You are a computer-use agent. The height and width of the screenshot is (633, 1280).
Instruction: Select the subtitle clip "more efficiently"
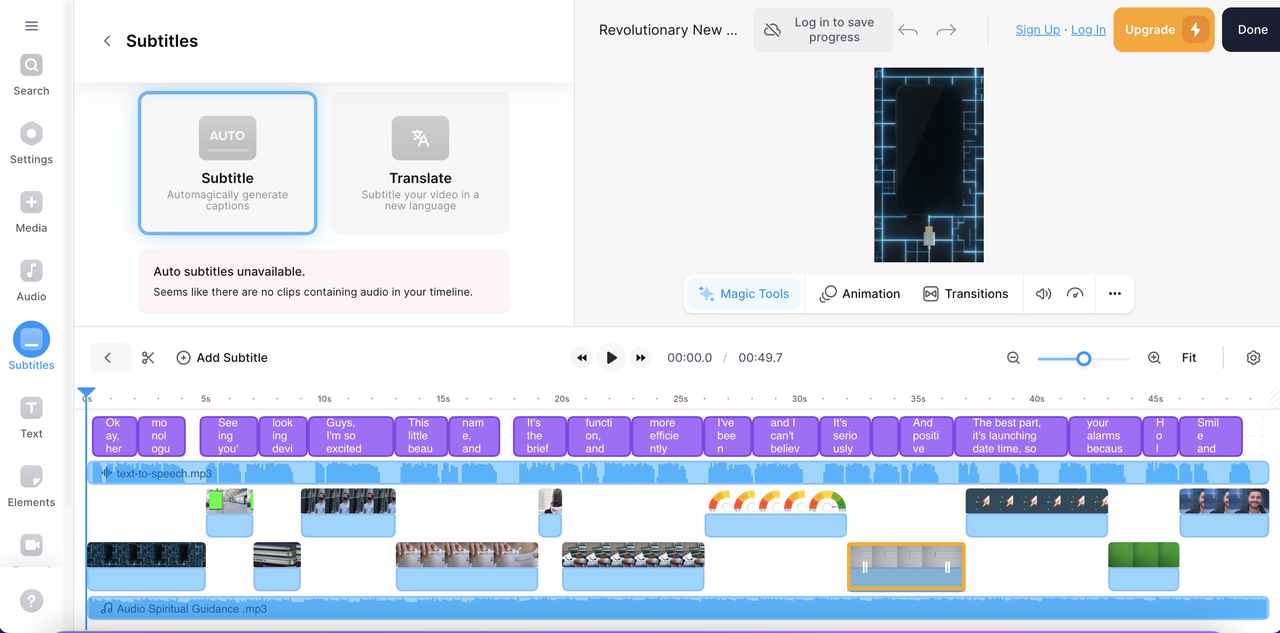667,436
